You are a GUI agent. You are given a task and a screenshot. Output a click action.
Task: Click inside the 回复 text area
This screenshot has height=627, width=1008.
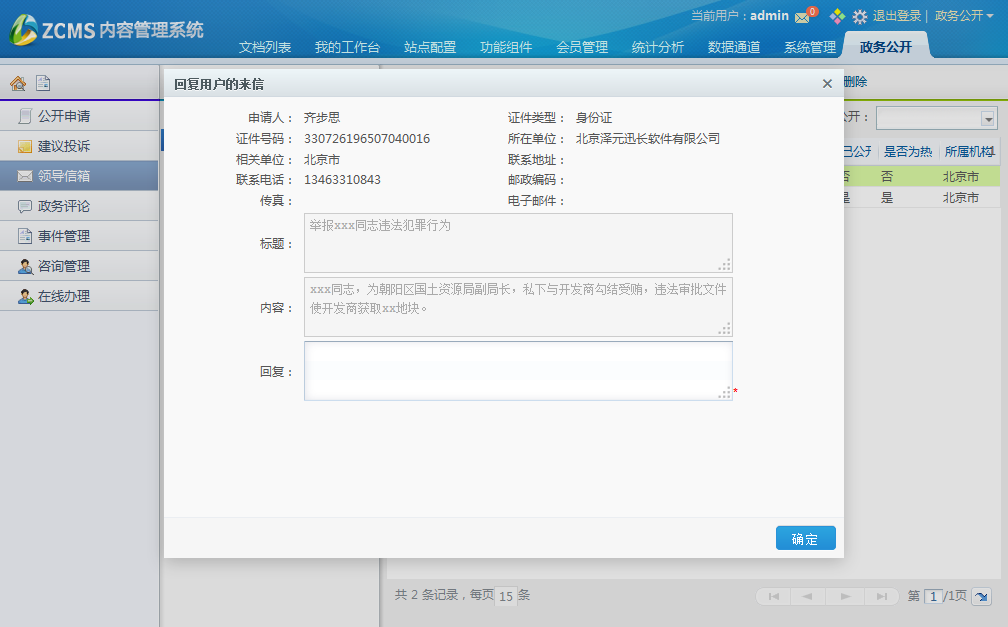click(x=517, y=371)
